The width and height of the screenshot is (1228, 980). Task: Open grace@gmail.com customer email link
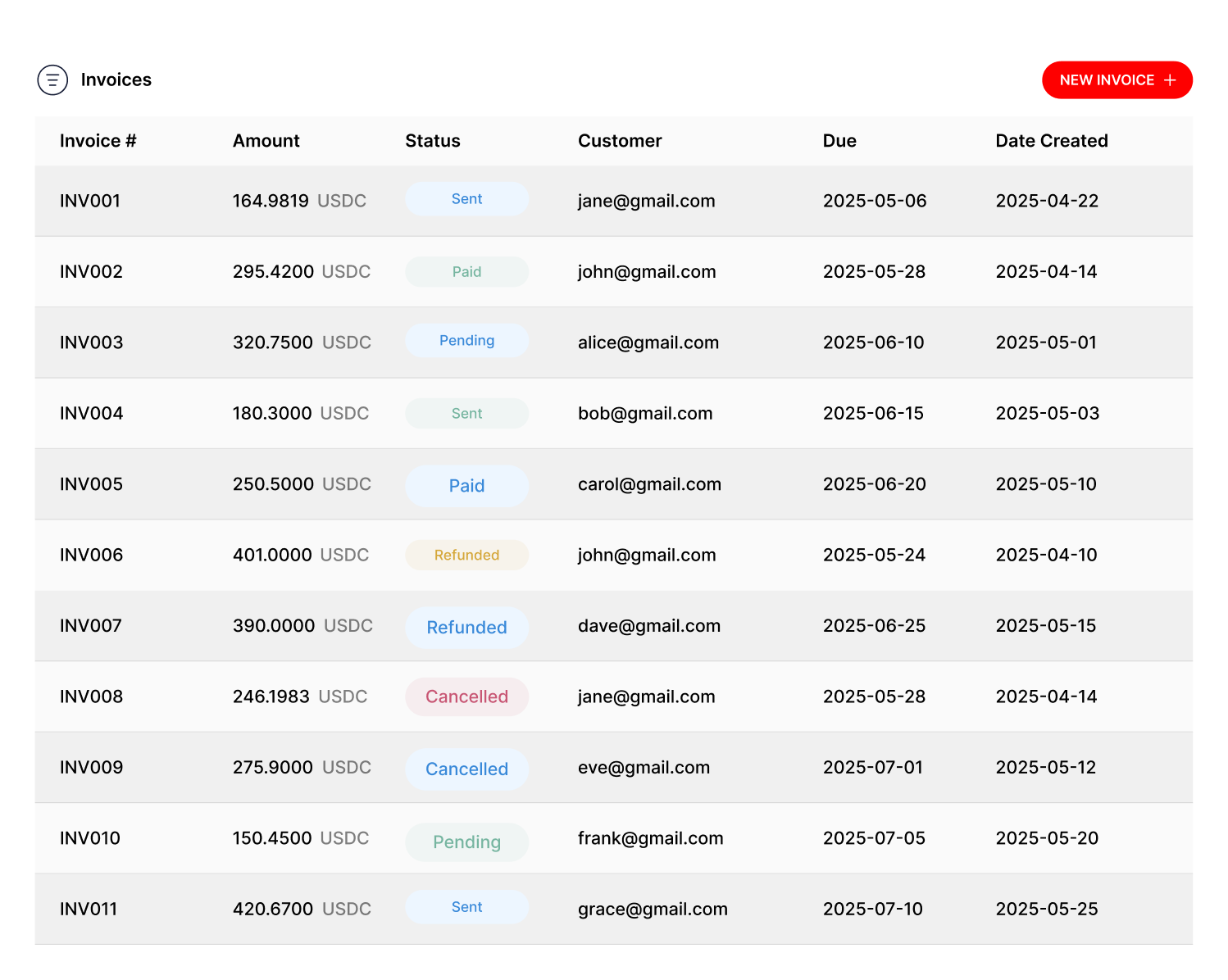(653, 909)
